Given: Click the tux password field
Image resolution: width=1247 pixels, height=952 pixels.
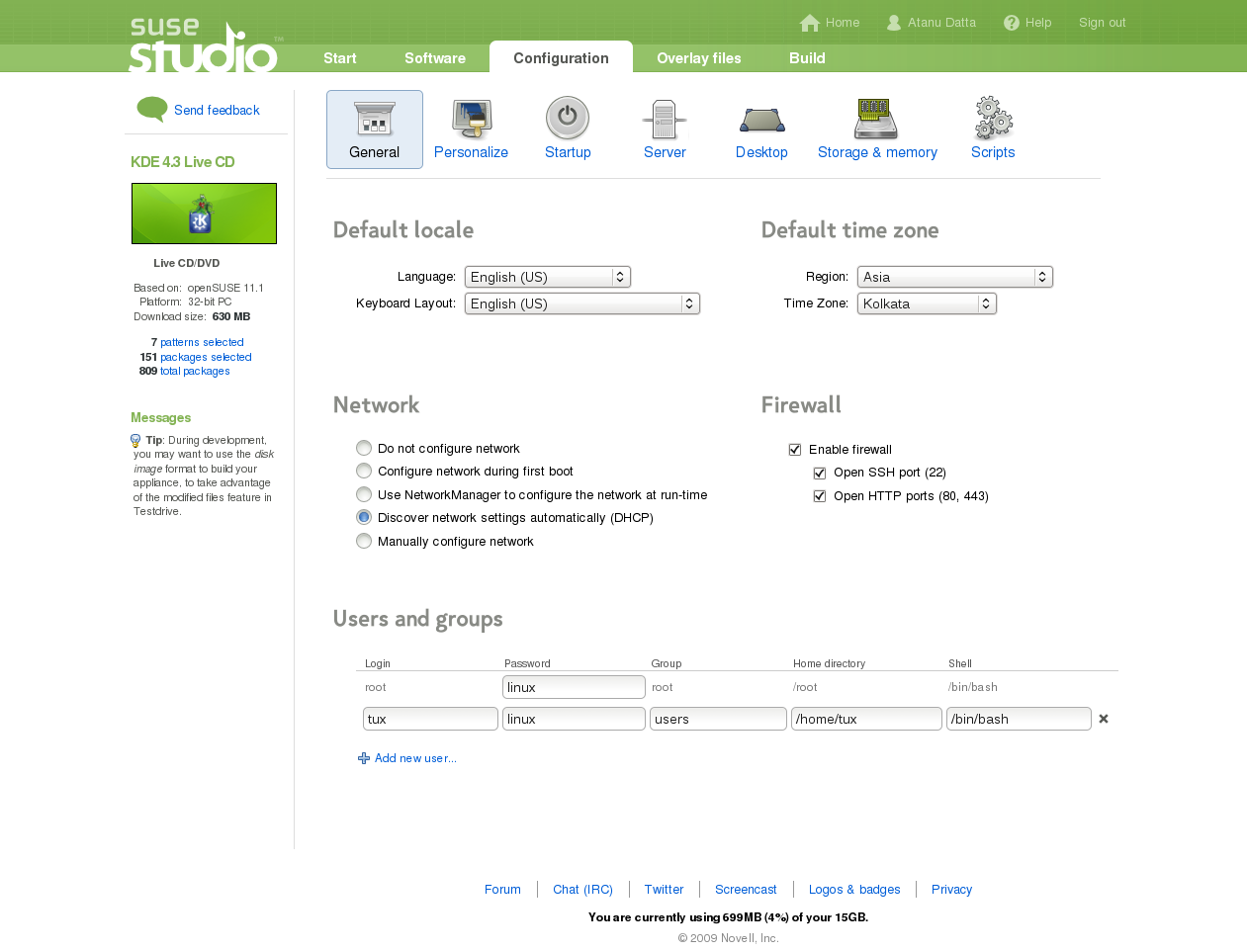Looking at the screenshot, I should (x=574, y=719).
